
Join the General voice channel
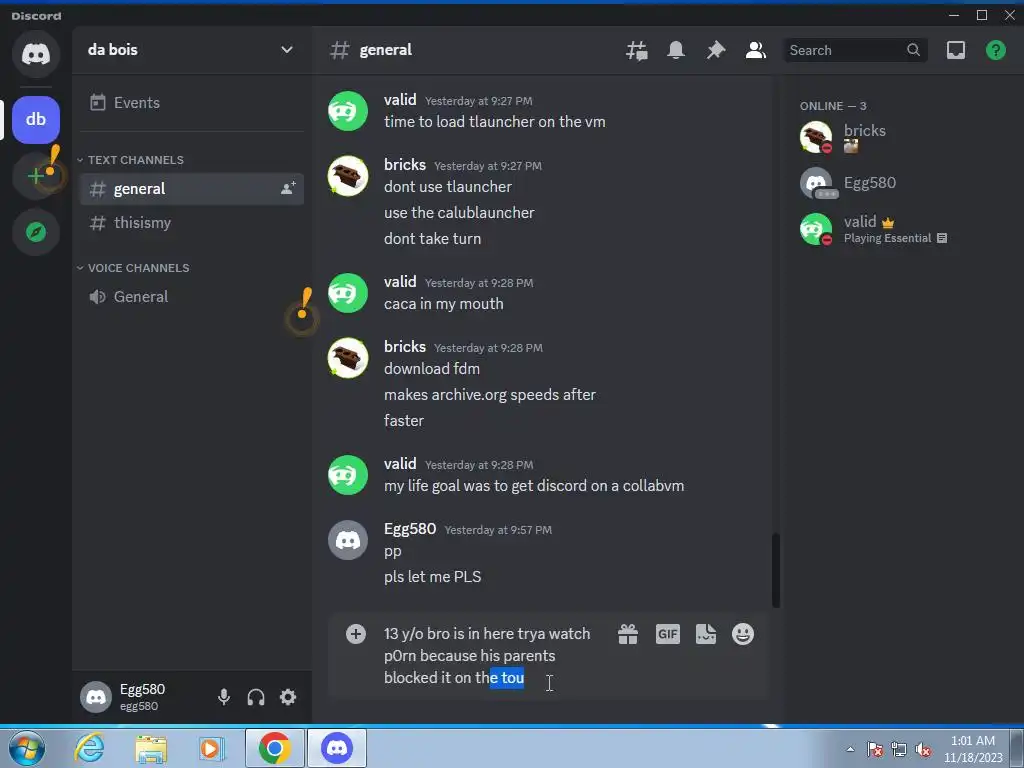click(191, 296)
